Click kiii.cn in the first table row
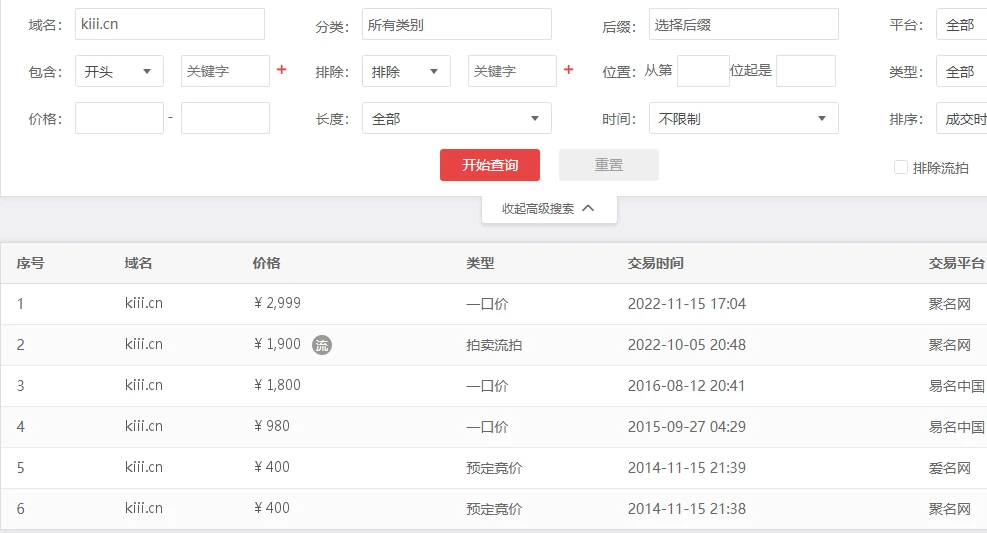 coord(144,304)
